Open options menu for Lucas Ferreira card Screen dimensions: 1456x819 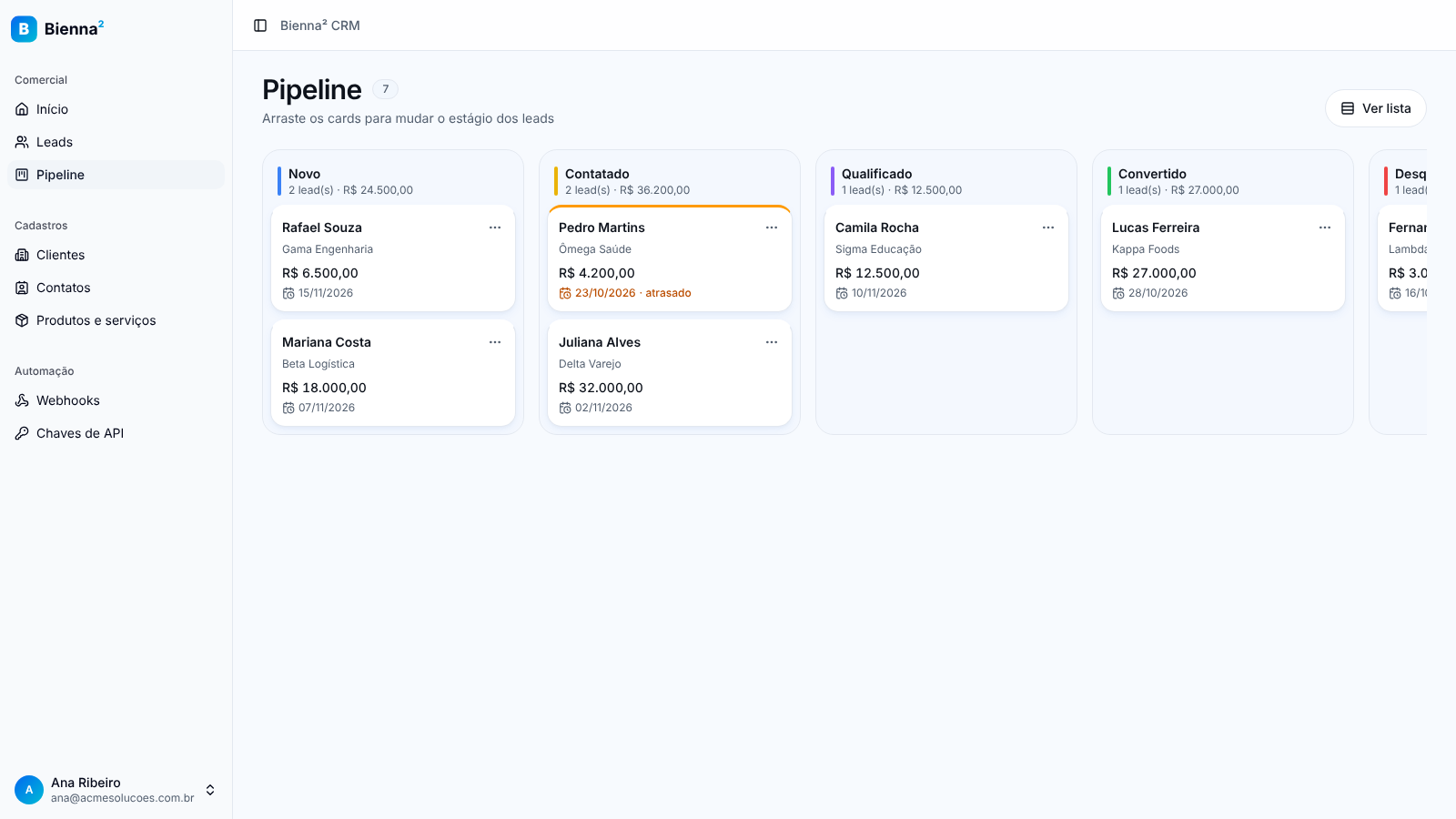(1325, 227)
